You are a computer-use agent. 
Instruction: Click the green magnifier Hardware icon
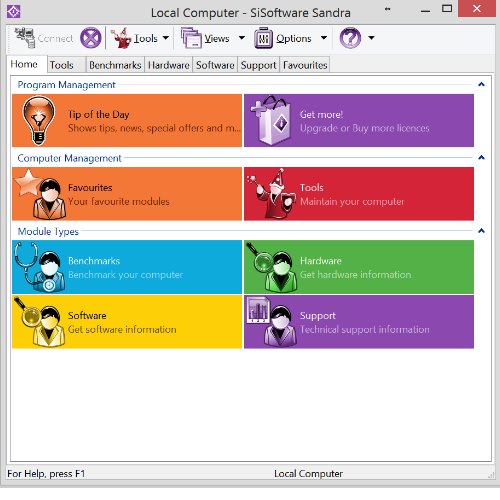coord(272,267)
